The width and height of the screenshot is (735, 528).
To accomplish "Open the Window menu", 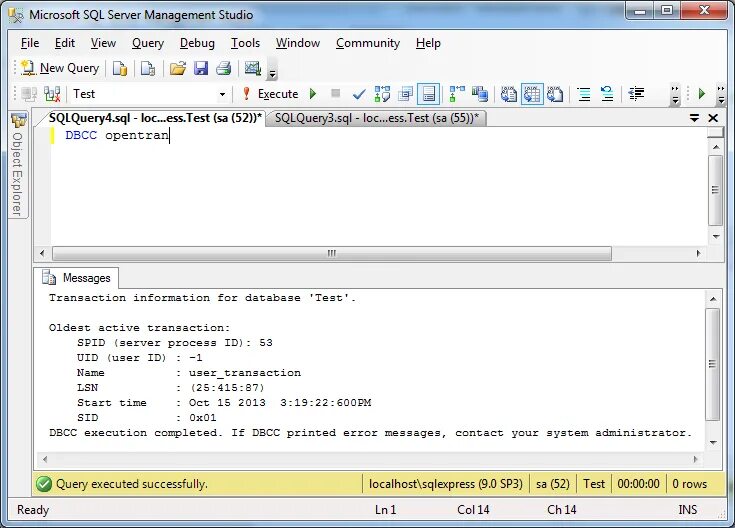I will click(x=298, y=43).
